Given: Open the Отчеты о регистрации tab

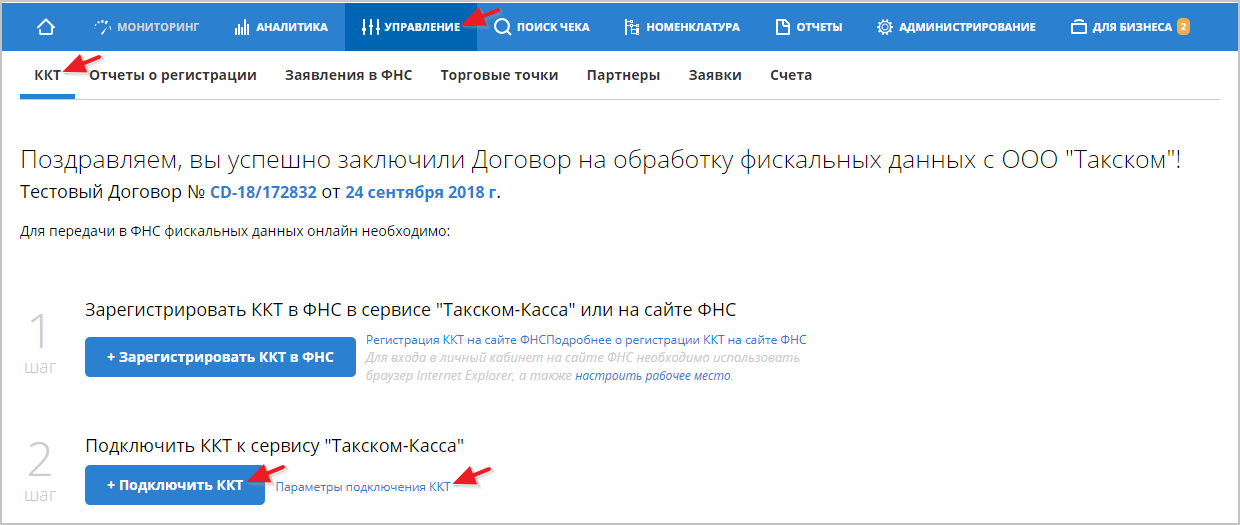Looking at the screenshot, I should point(172,75).
